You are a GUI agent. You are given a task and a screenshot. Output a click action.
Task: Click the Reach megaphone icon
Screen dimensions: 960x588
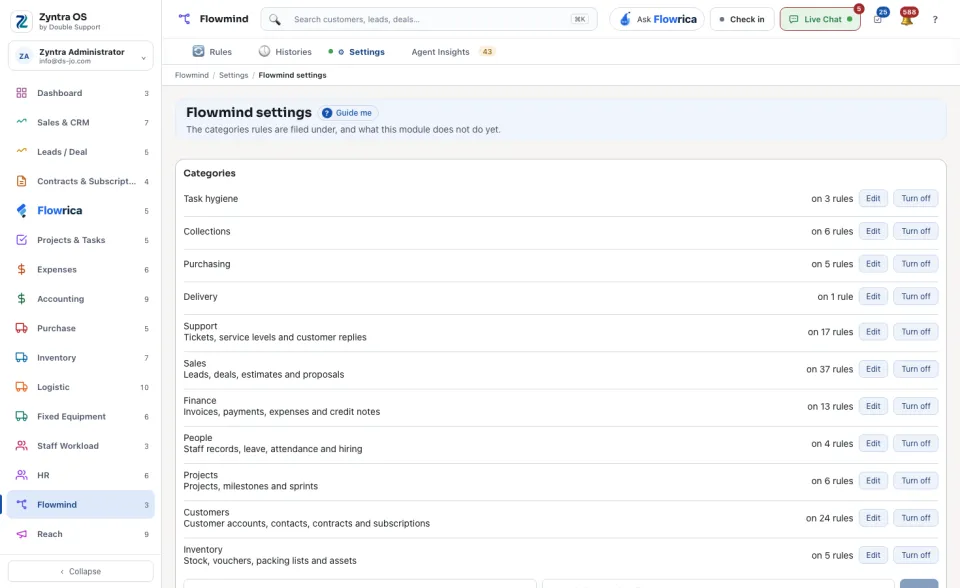pyautogui.click(x=21, y=534)
